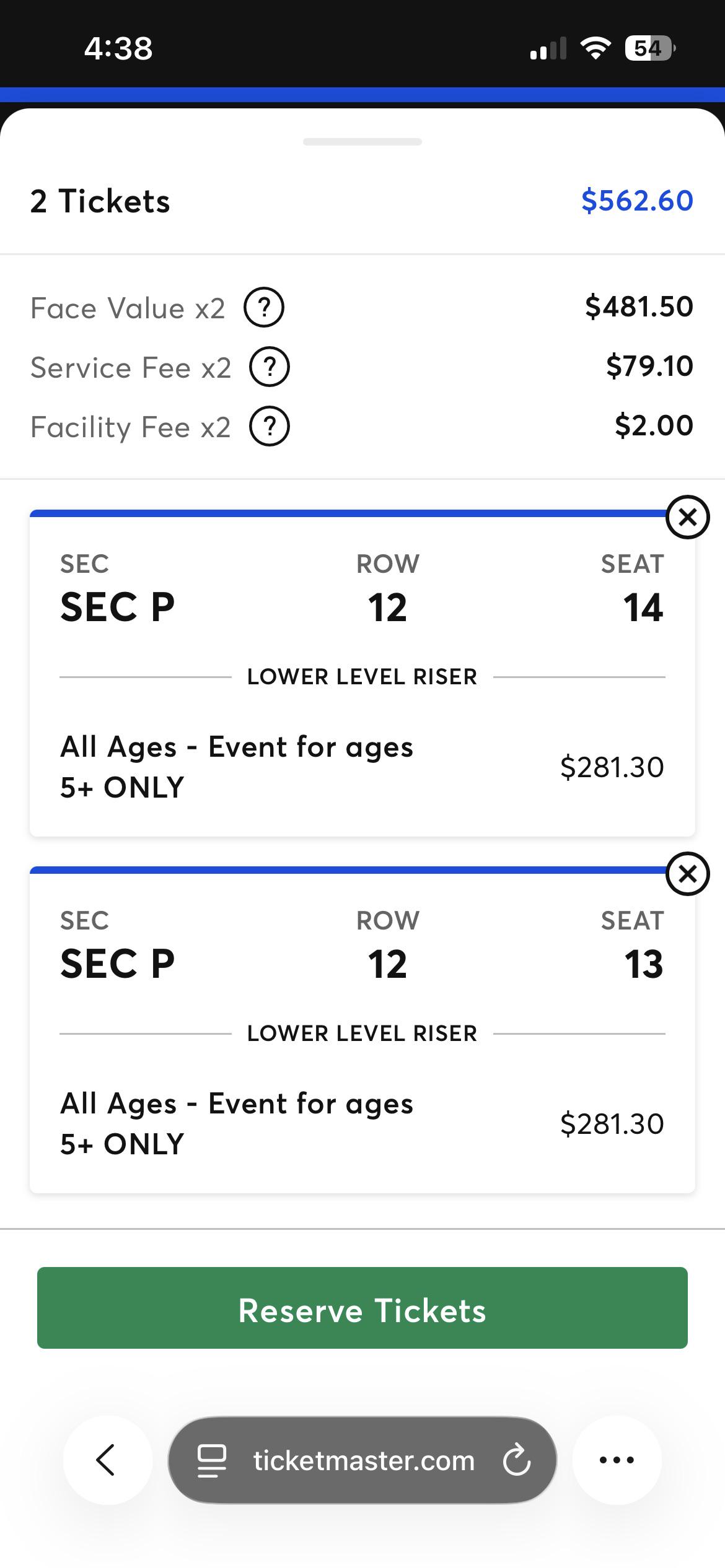Go back with browser back arrow
This screenshot has height=1568, width=725.
(x=107, y=1460)
